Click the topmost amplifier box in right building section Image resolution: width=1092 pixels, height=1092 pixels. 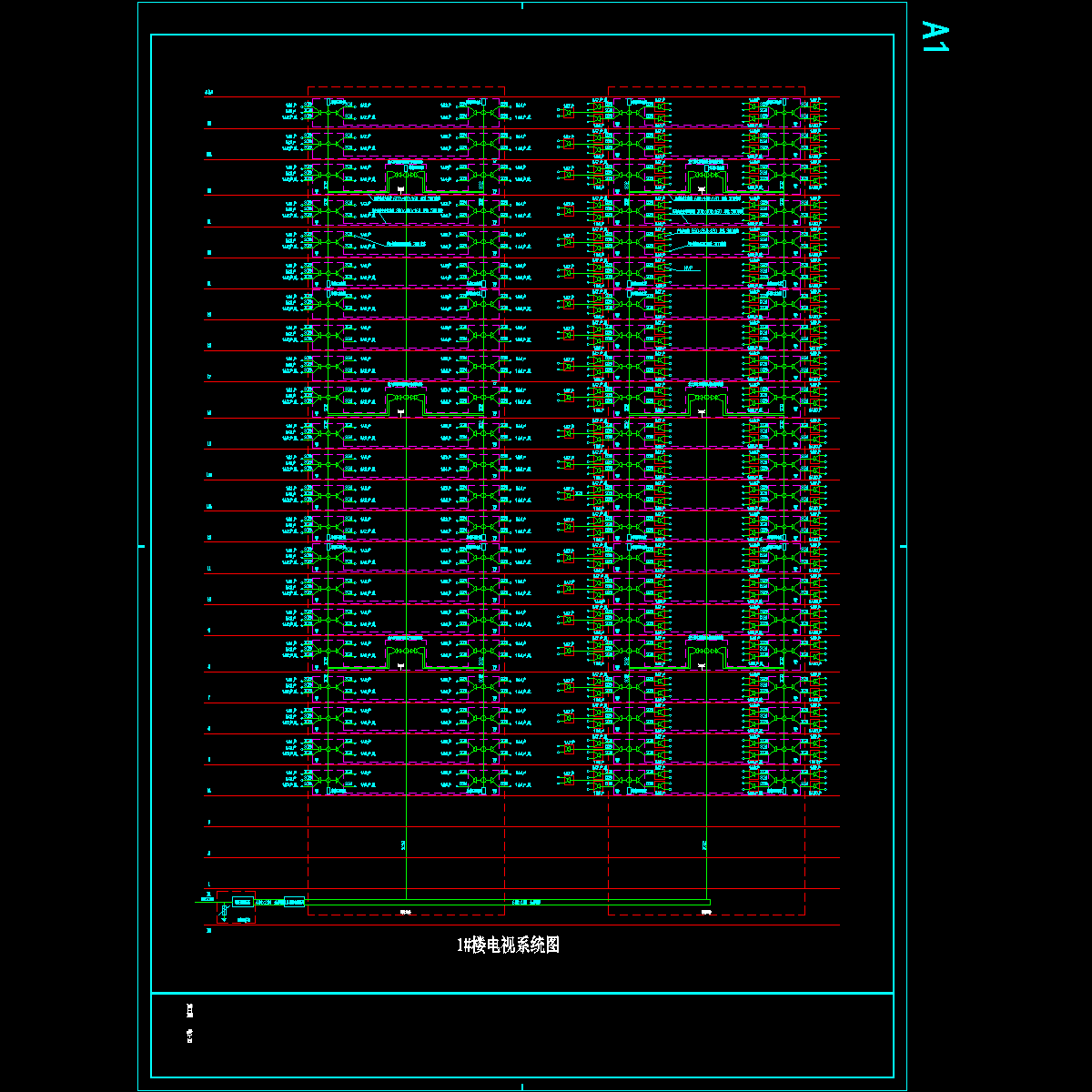click(706, 174)
